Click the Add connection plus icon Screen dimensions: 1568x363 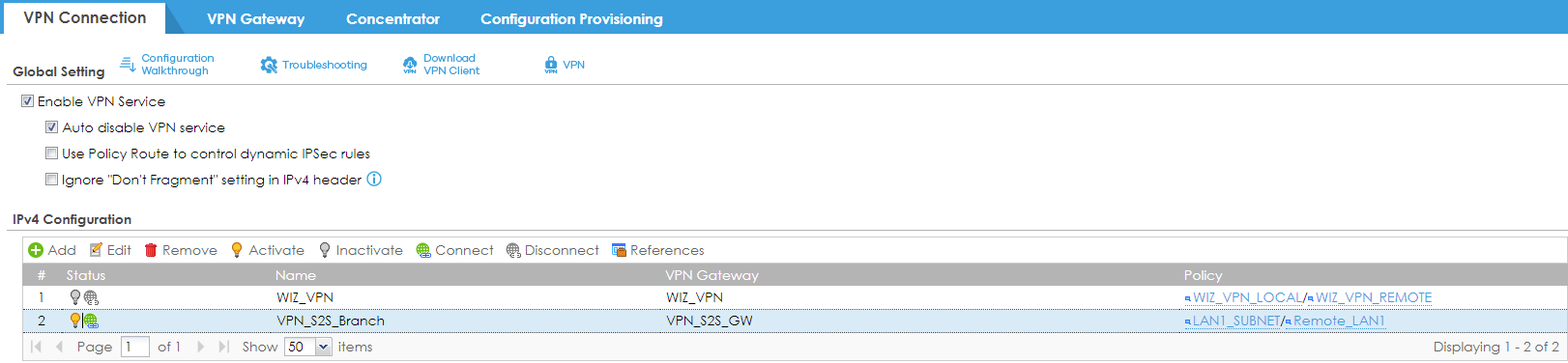click(36, 250)
